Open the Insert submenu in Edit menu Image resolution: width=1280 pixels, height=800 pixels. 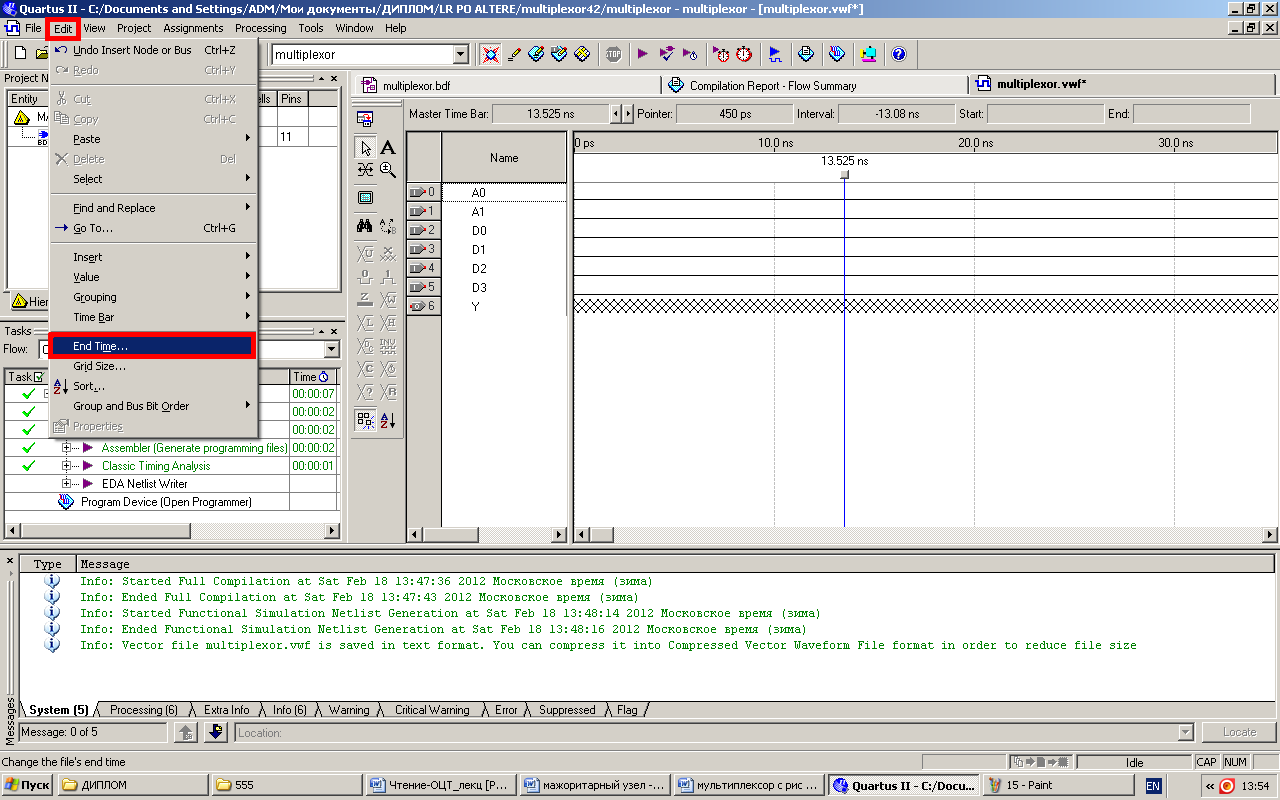[x=154, y=257]
